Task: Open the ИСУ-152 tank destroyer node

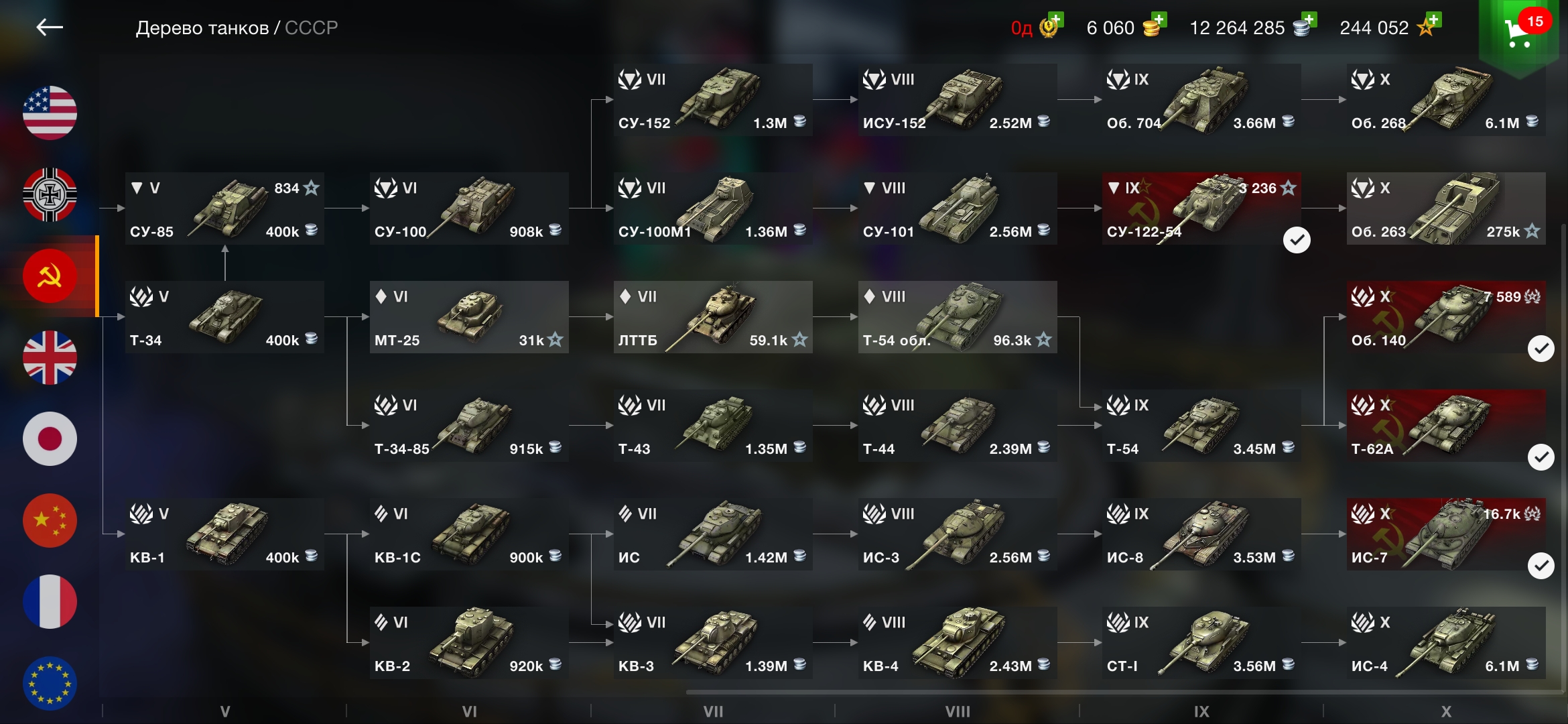Action: tap(958, 100)
